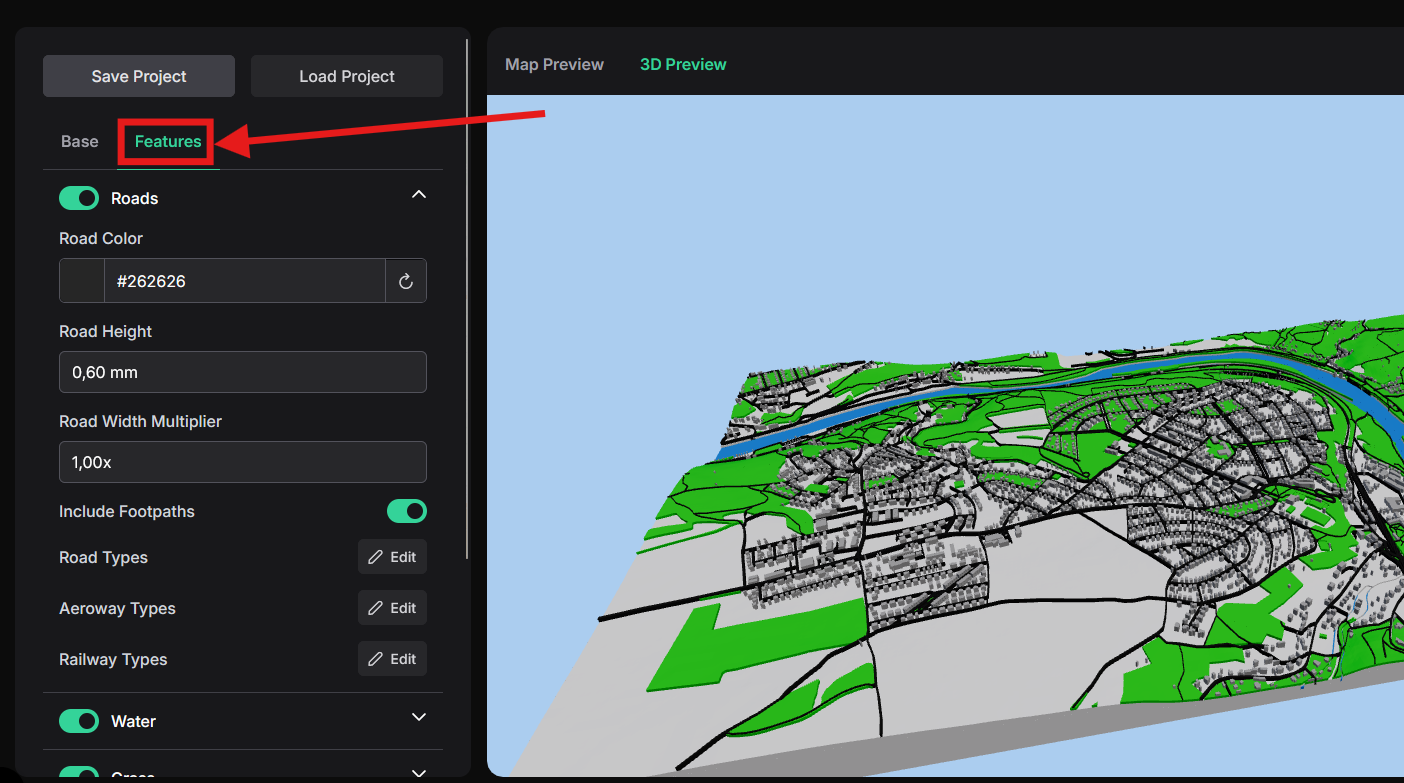Image resolution: width=1404 pixels, height=783 pixels.
Task: Collapse the Roads section chevron
Action: pyautogui.click(x=419, y=195)
